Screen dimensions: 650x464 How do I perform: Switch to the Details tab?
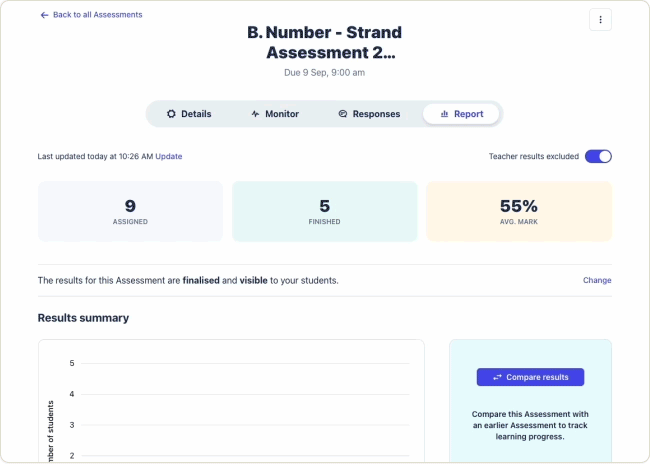(x=189, y=114)
